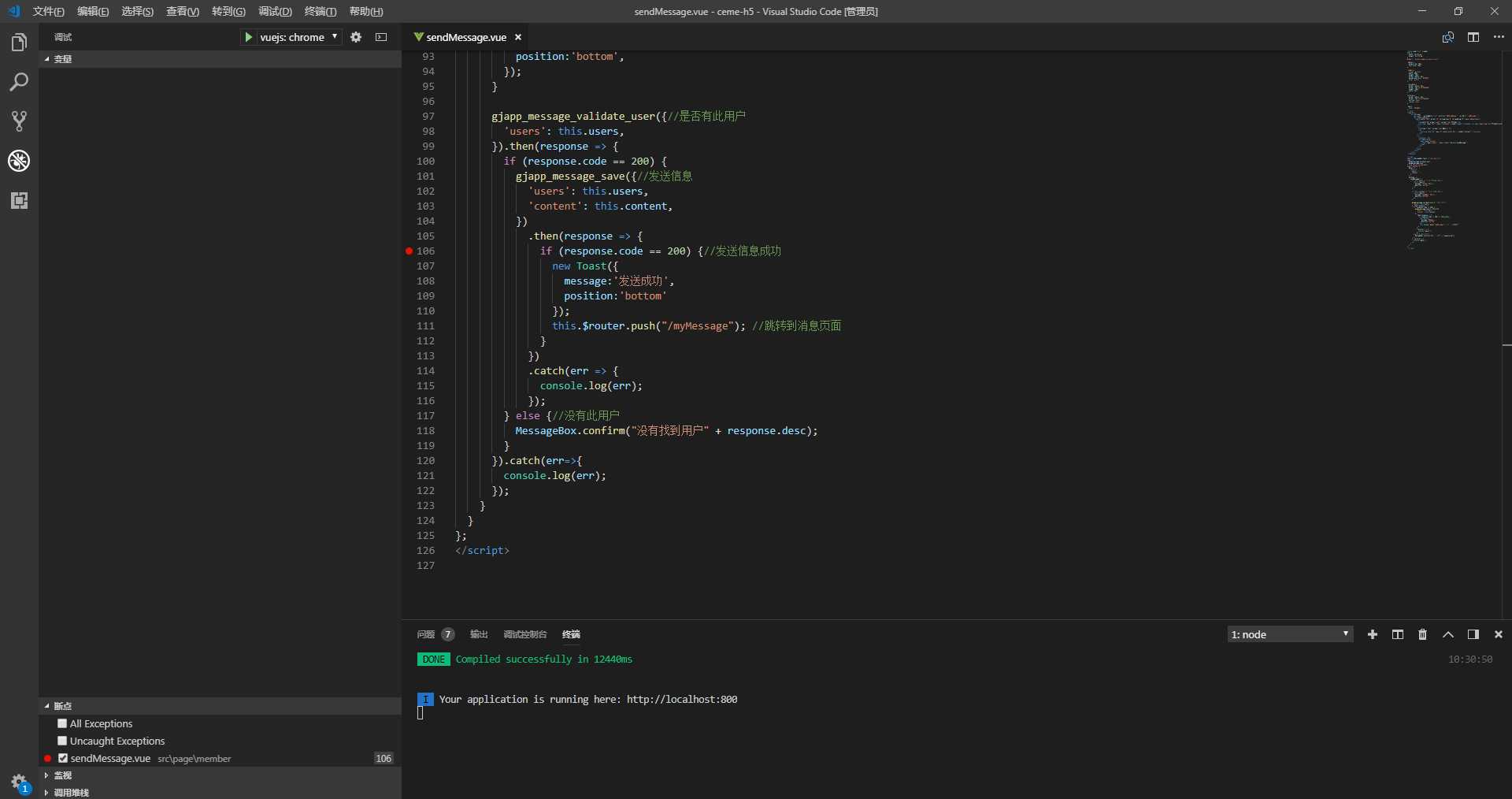
Task: Open the Search view in activity bar
Action: click(x=19, y=82)
